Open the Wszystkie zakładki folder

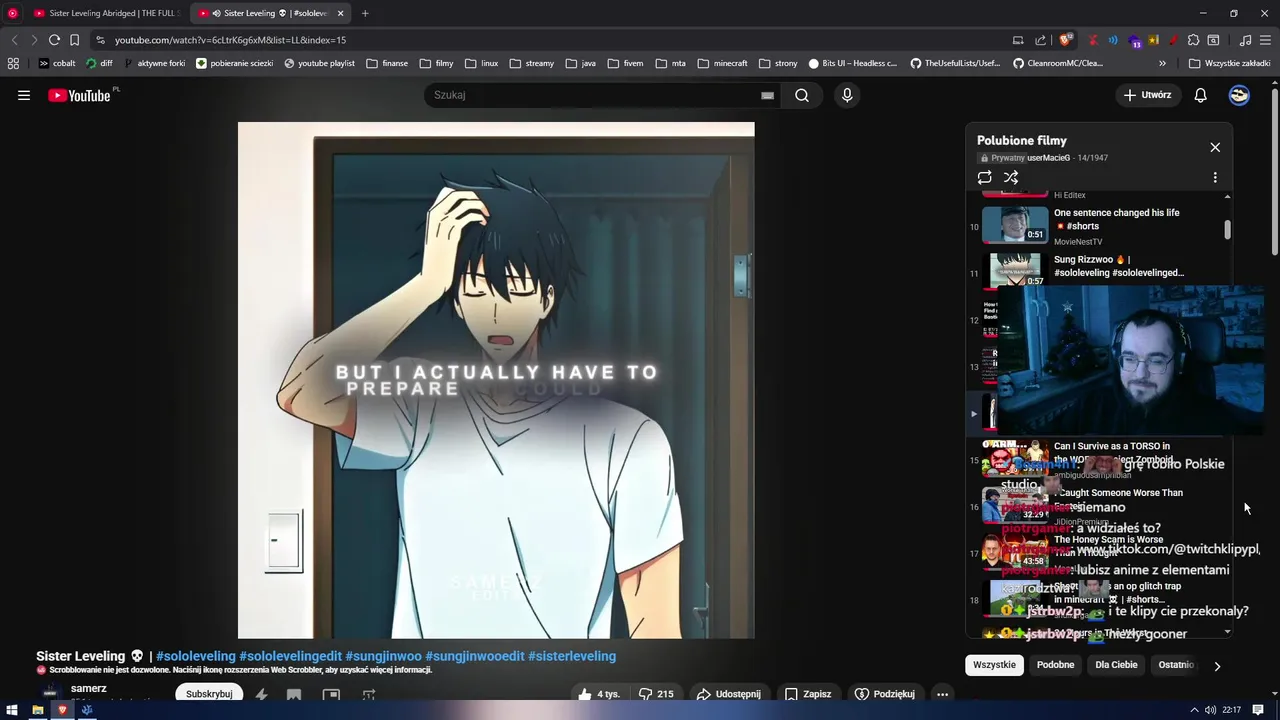click(x=1229, y=63)
